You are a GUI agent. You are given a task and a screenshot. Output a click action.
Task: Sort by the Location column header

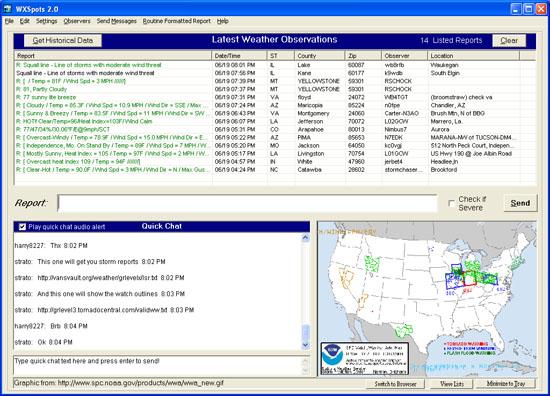coord(474,56)
